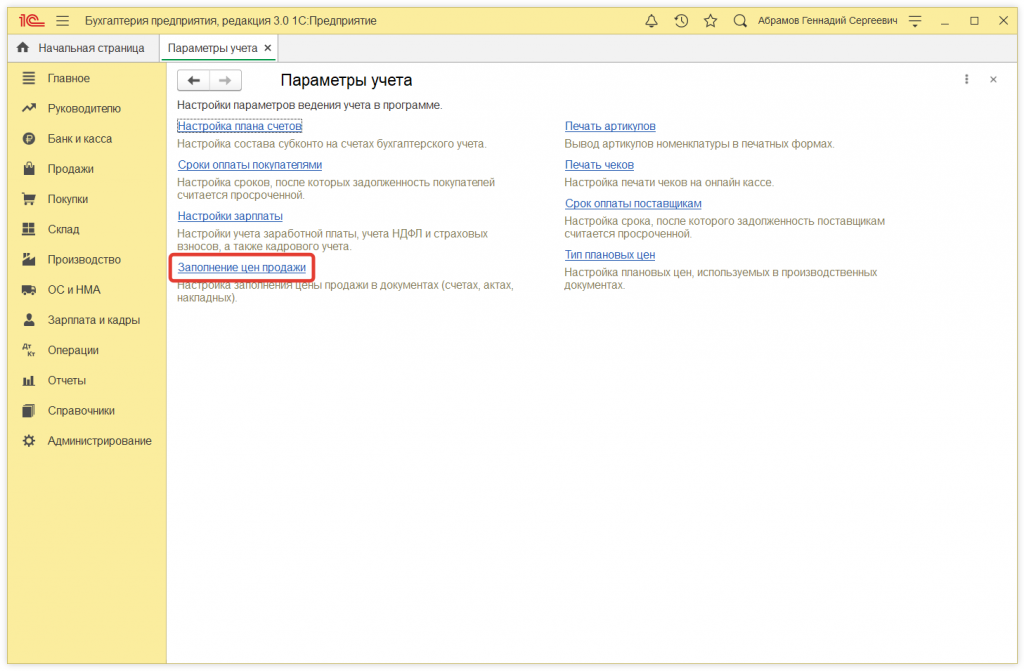This screenshot has width=1024, height=671.
Task: Click the back arrow navigation button
Action: pos(194,81)
